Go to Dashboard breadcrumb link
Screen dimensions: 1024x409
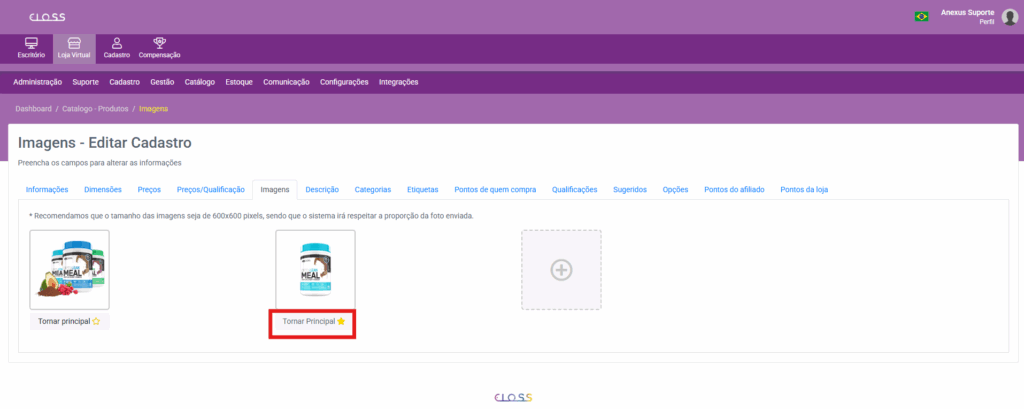point(33,108)
